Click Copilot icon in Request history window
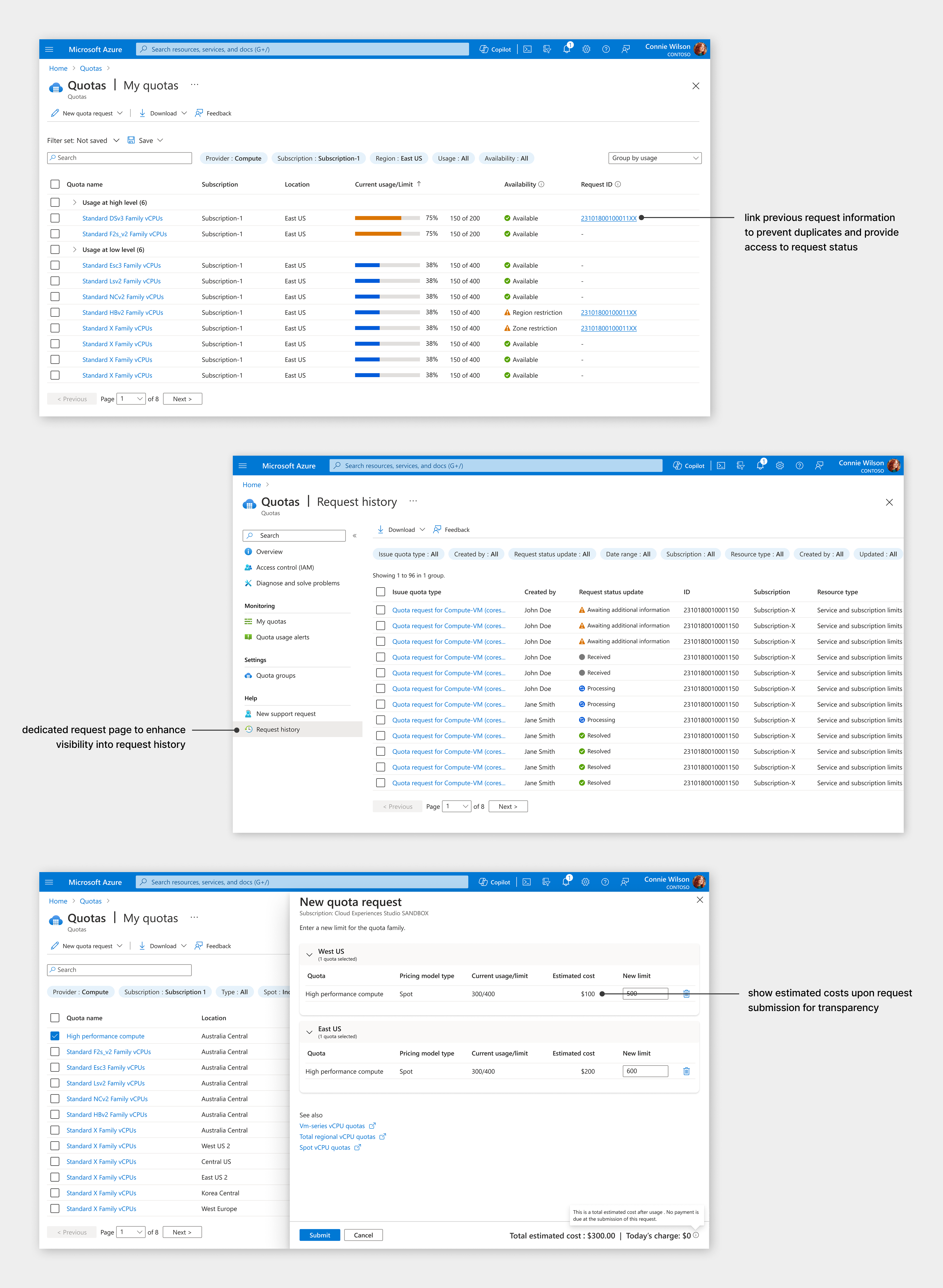This screenshot has width=943, height=1288. [678, 466]
